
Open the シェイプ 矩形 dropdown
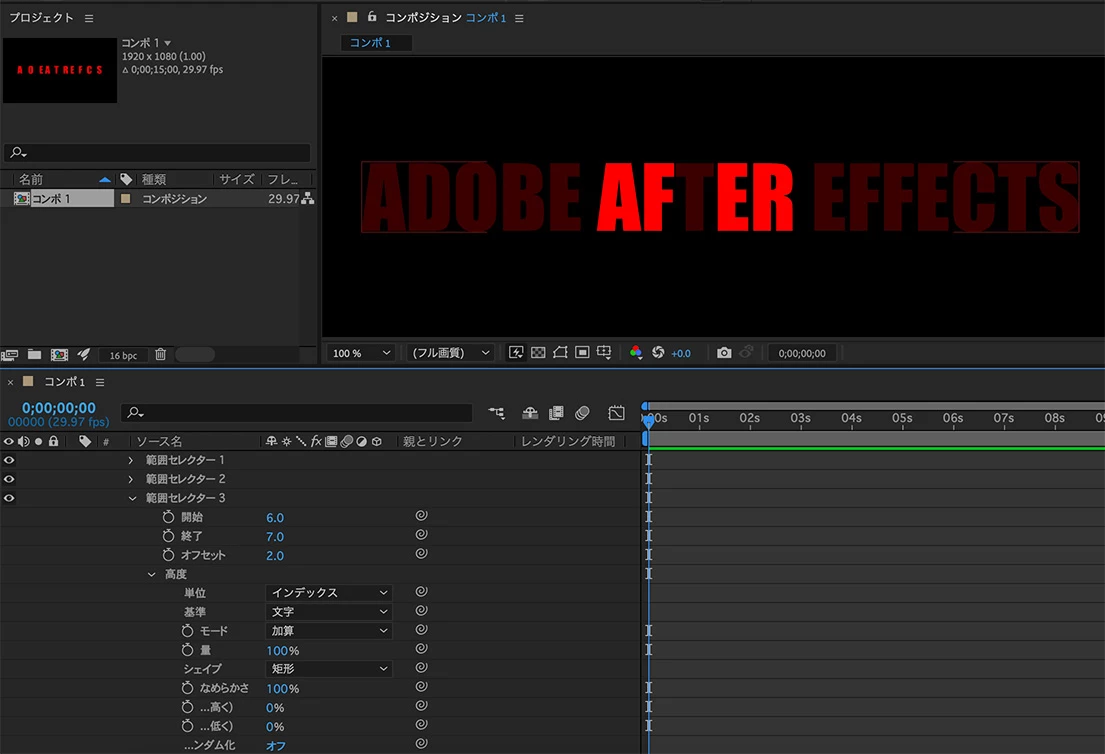(328, 669)
